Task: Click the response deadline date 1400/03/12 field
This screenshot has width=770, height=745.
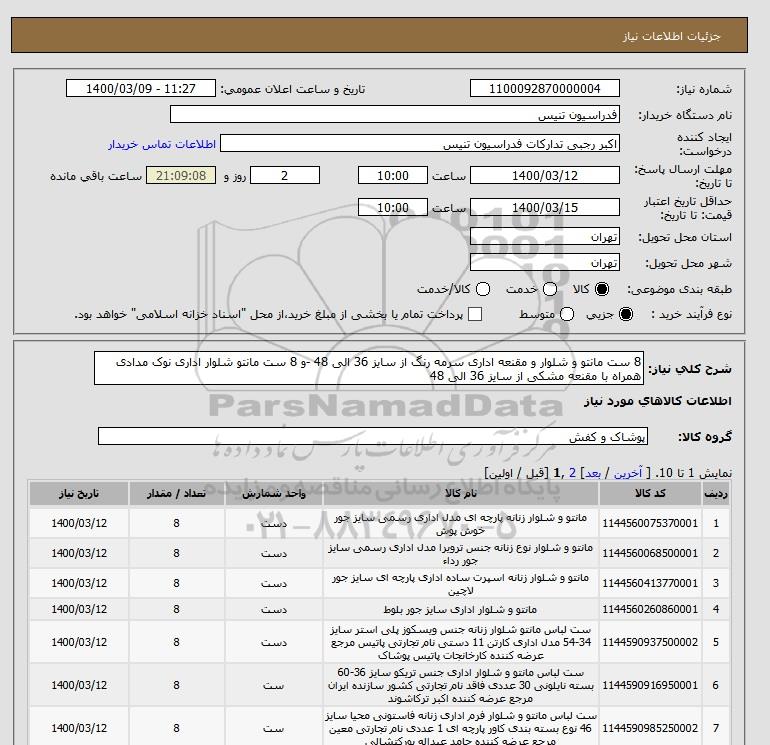Action: click(x=545, y=175)
